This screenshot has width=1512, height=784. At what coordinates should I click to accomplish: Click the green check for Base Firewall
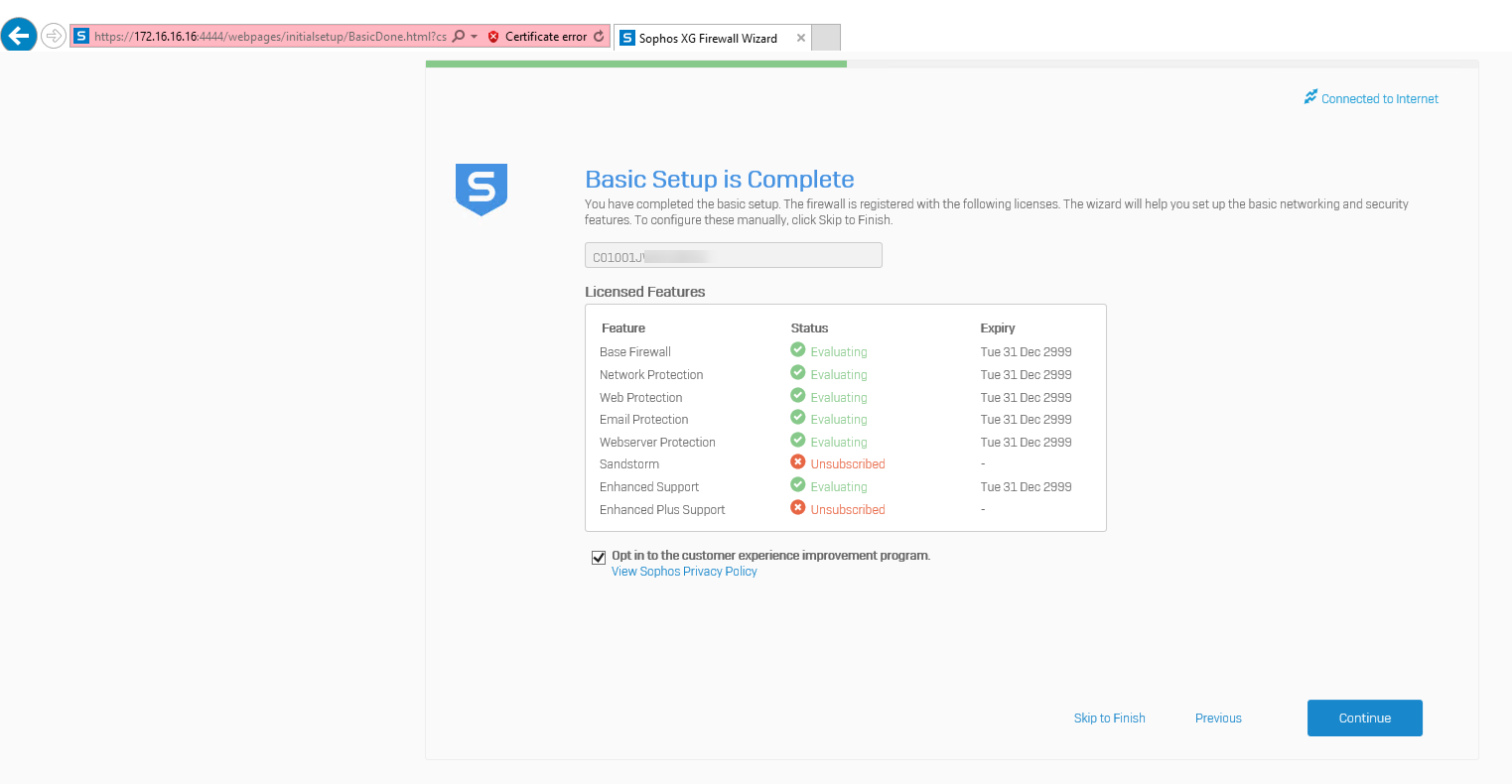[x=797, y=349]
